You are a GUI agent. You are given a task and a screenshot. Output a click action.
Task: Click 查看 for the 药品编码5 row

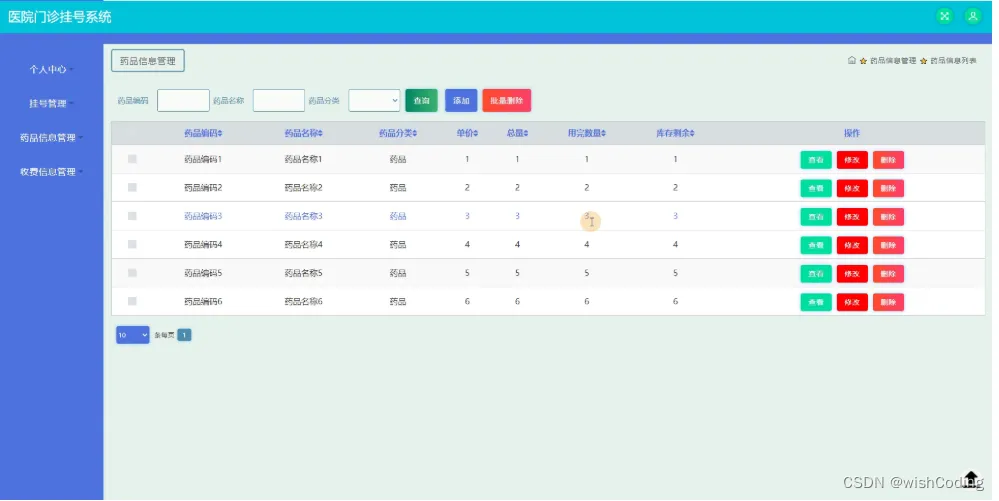tap(816, 273)
